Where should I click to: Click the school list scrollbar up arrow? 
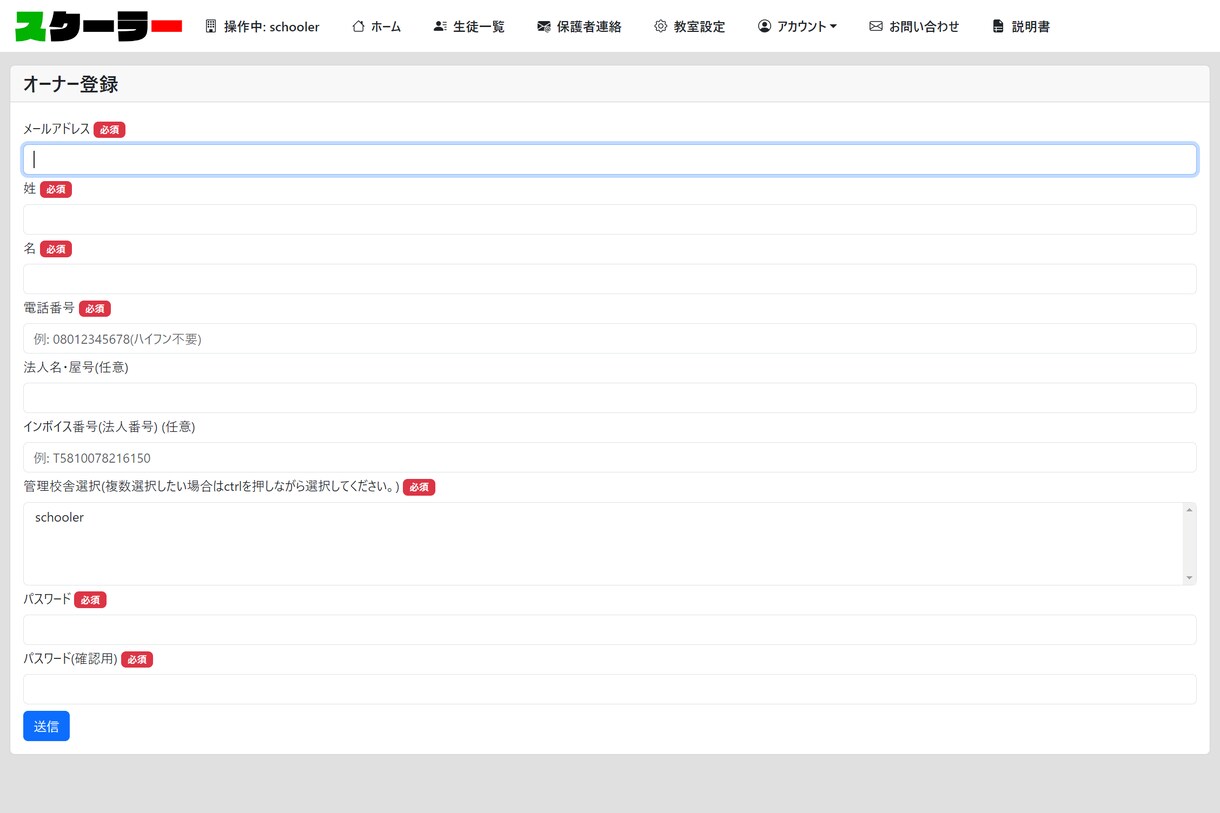pos(1189,511)
